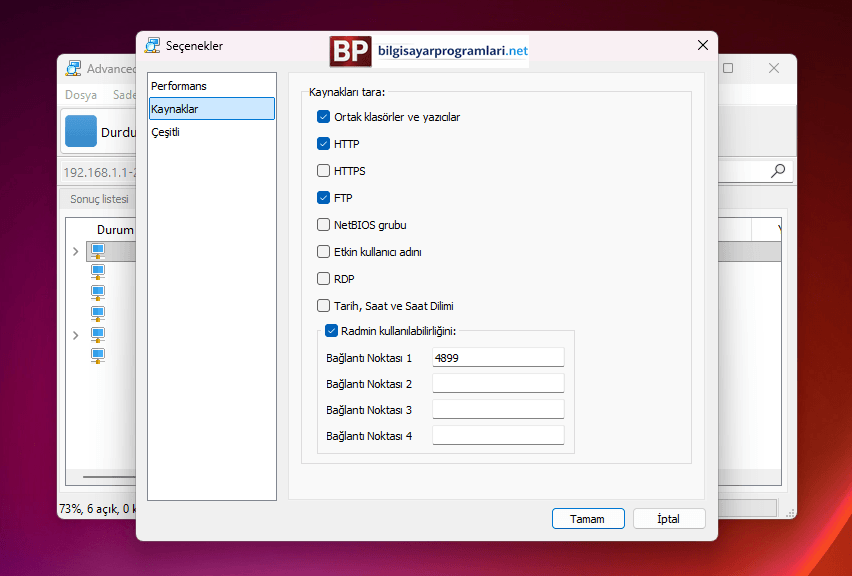Screen dimensions: 852x576
Task: Select the sixth computer icon in results list
Action: coord(98,355)
